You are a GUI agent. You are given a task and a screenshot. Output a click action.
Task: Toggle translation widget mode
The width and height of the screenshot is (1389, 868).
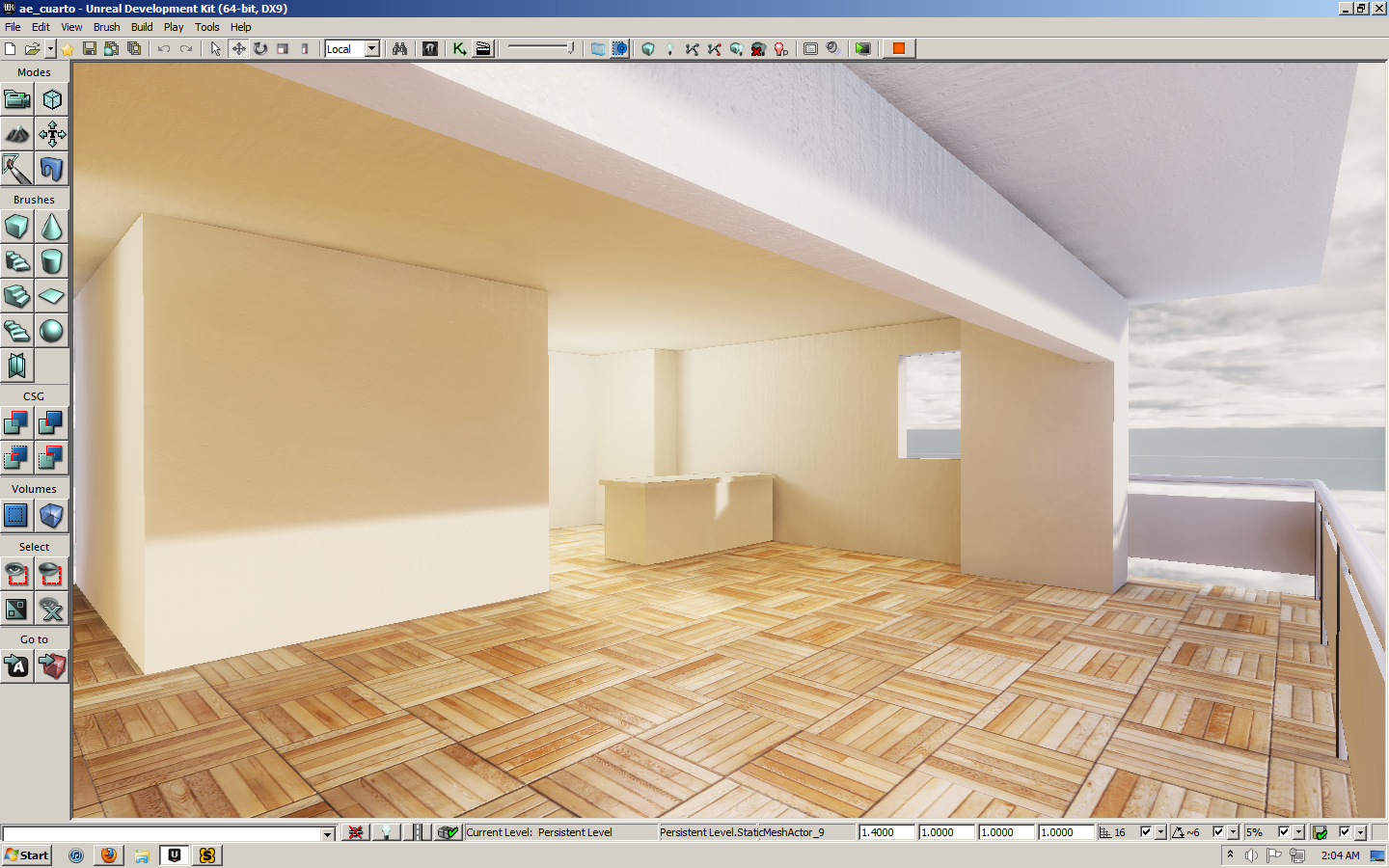coord(238,48)
